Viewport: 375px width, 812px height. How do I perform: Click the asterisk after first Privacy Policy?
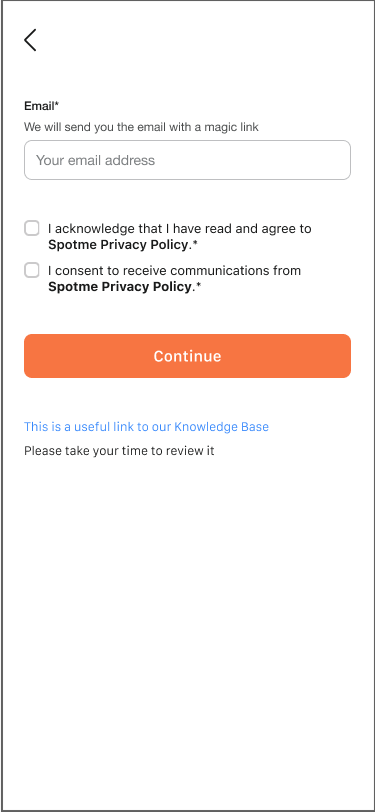pyautogui.click(x=195, y=243)
